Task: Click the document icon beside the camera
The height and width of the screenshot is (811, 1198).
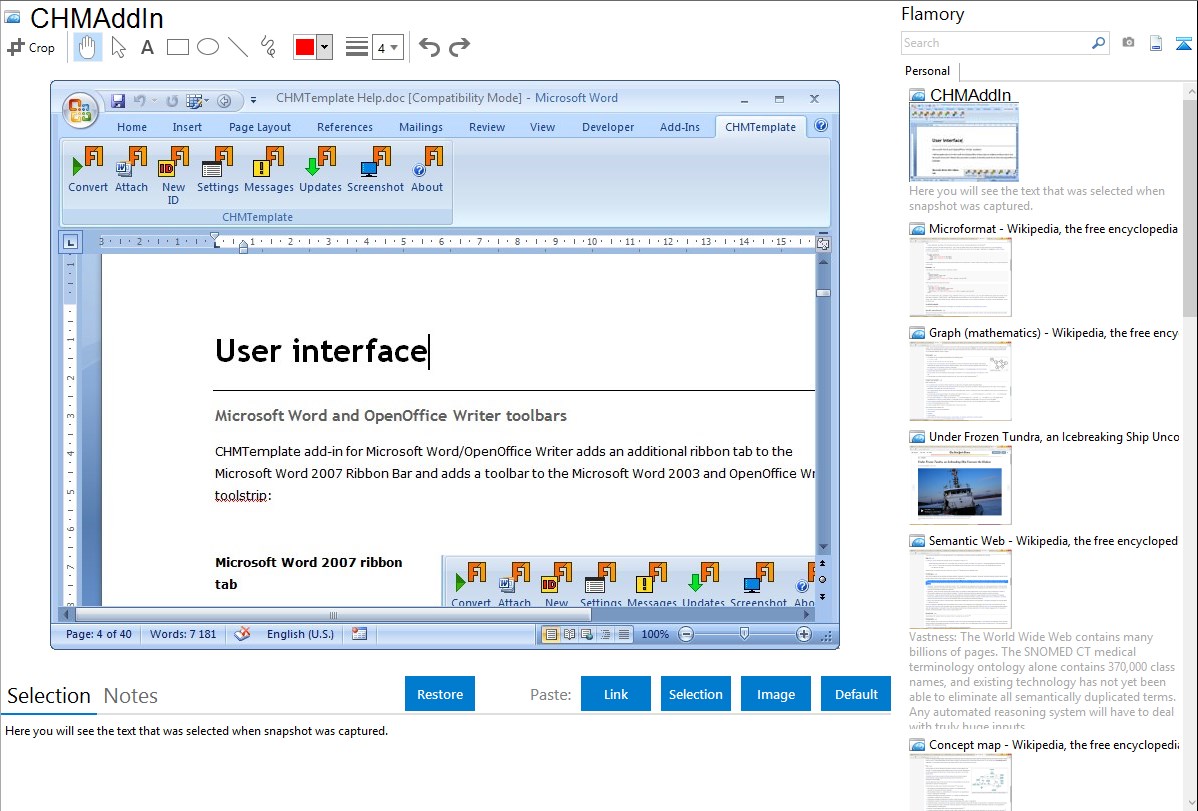Action: point(1156,43)
